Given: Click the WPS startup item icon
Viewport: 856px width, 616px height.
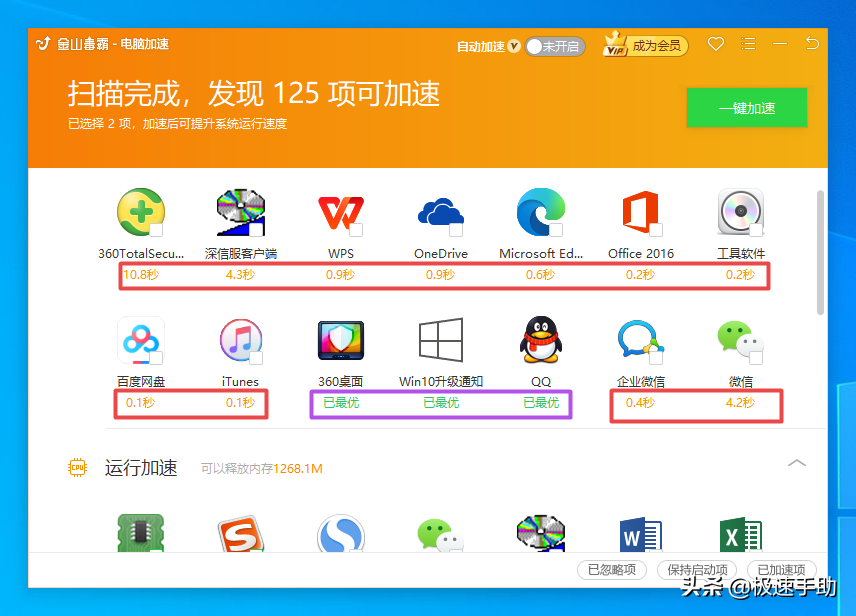Looking at the screenshot, I should point(341,213).
